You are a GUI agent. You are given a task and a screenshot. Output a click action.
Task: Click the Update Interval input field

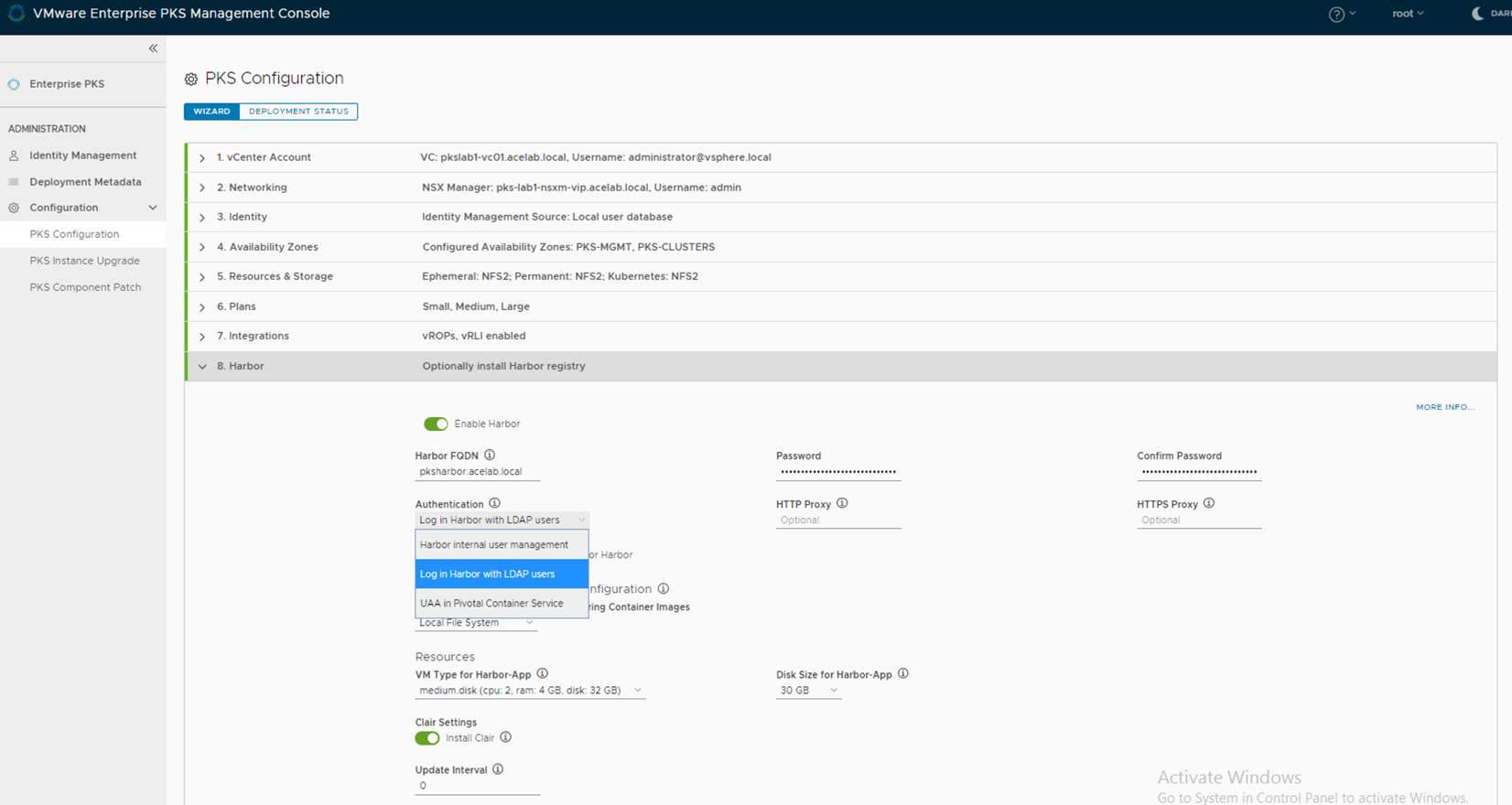tap(478, 786)
